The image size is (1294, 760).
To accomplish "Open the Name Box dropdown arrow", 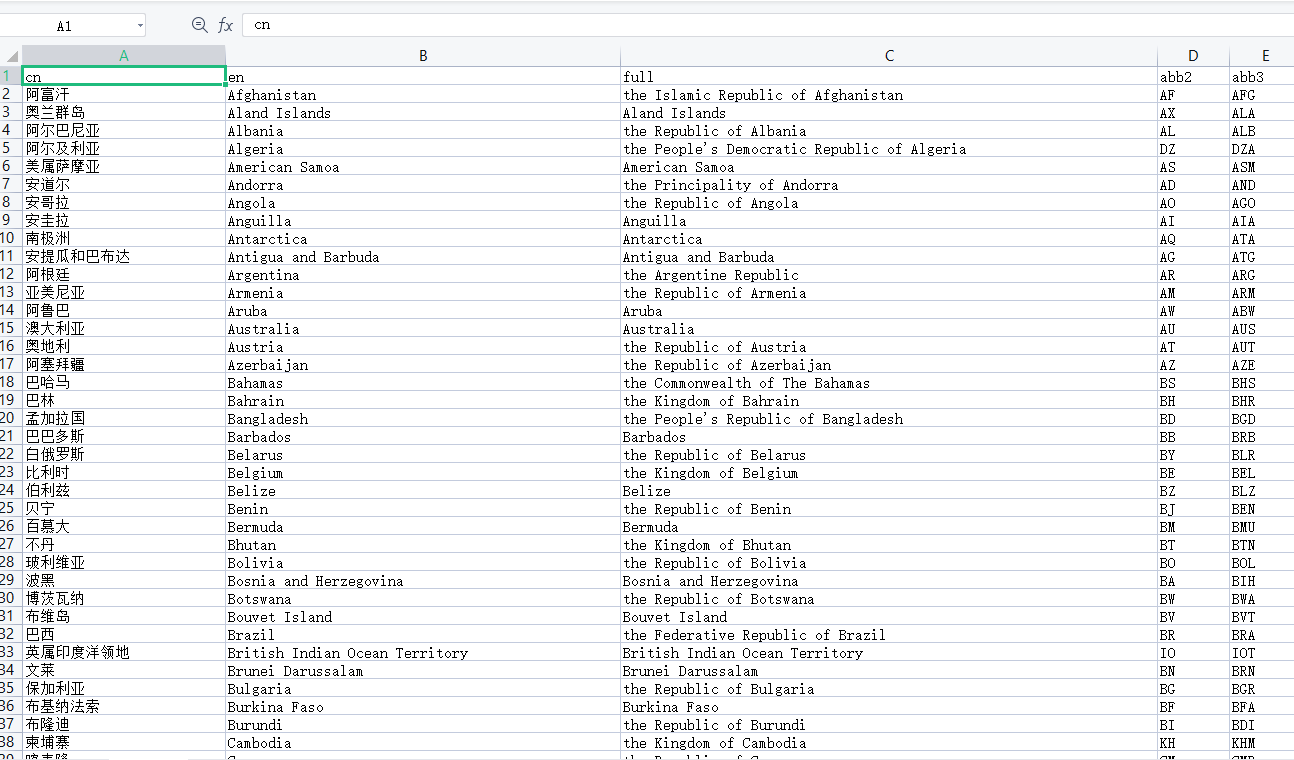I will [x=138, y=26].
